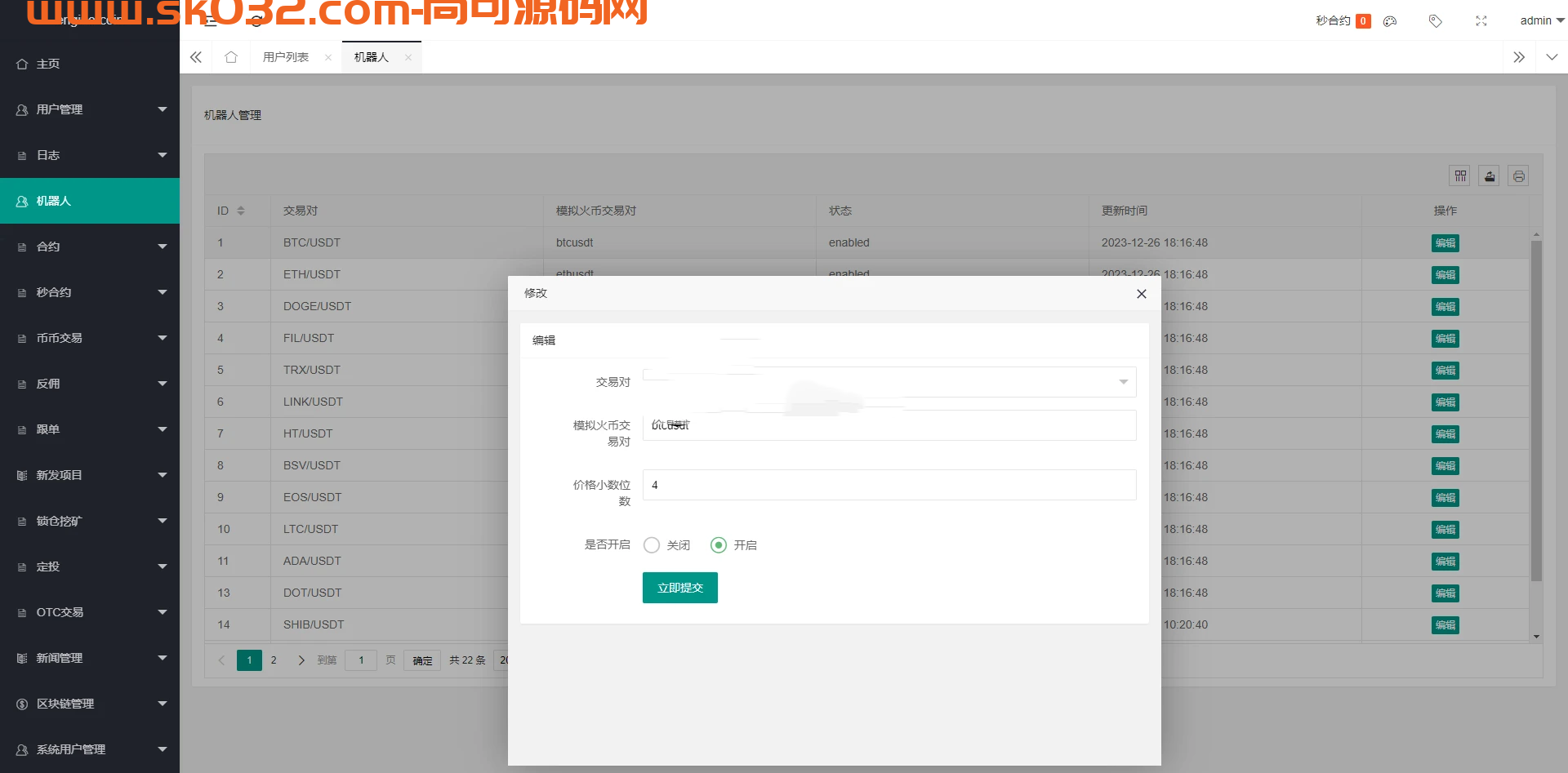Expand the 秒合约 sidebar menu arrow
The image size is (1568, 773).
tap(162, 292)
